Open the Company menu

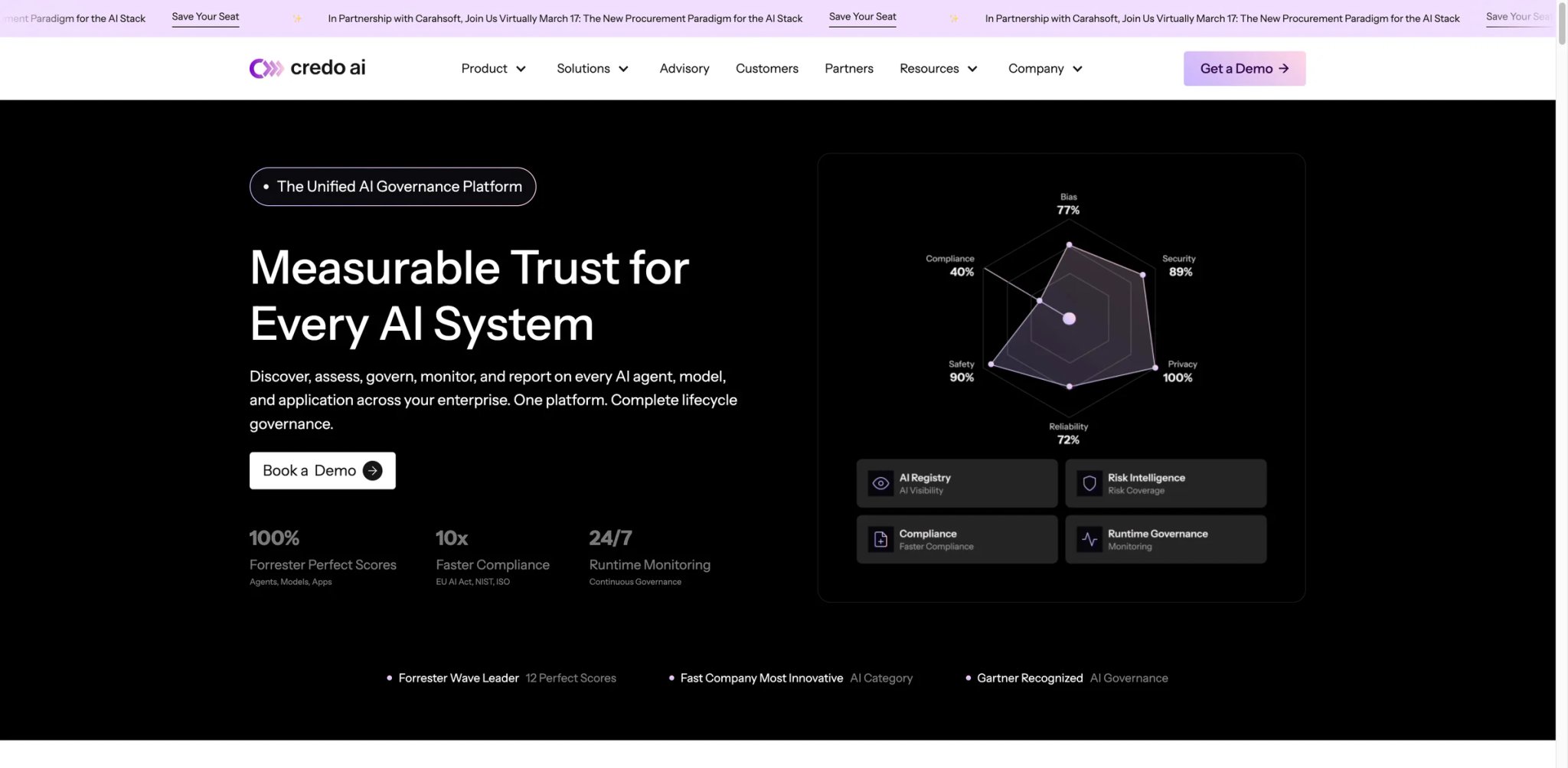[x=1046, y=69]
